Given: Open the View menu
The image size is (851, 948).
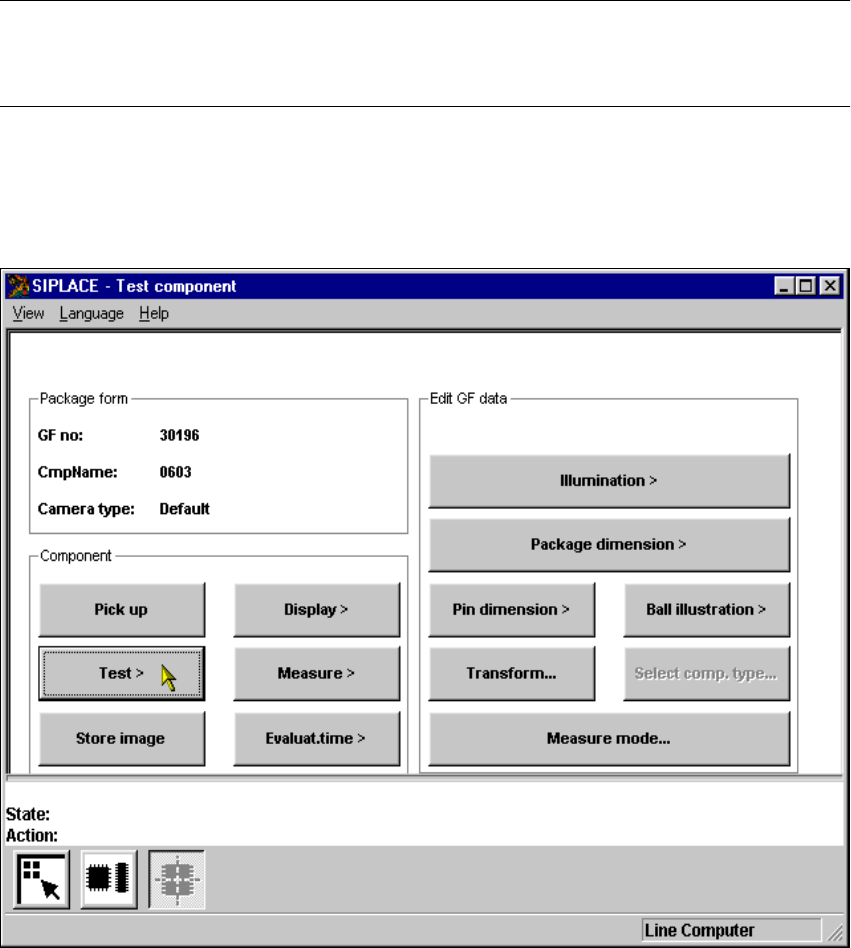Looking at the screenshot, I should [28, 313].
